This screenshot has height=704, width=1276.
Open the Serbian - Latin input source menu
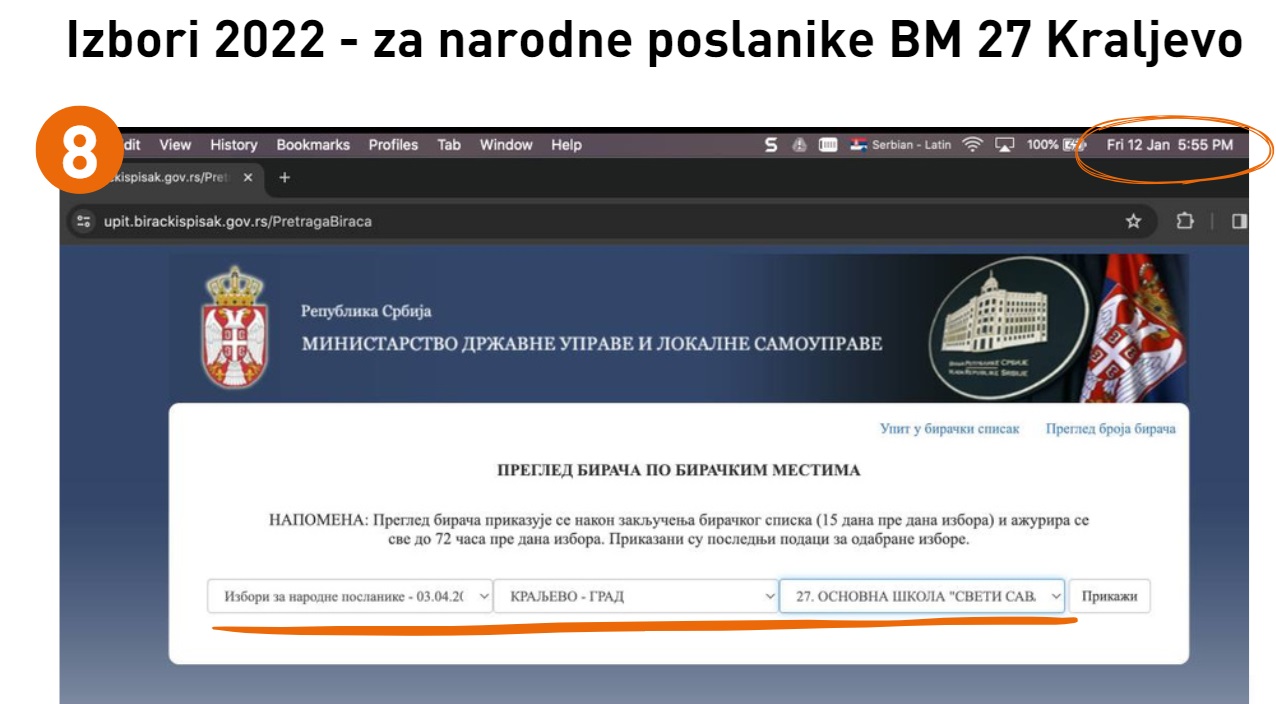[900, 145]
